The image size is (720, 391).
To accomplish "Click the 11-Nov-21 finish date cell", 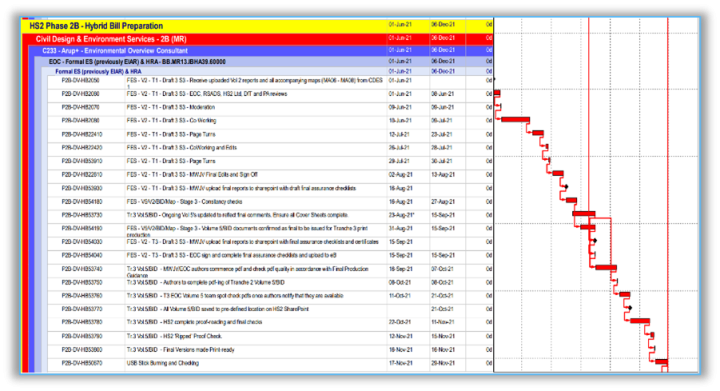I will pos(443,322).
